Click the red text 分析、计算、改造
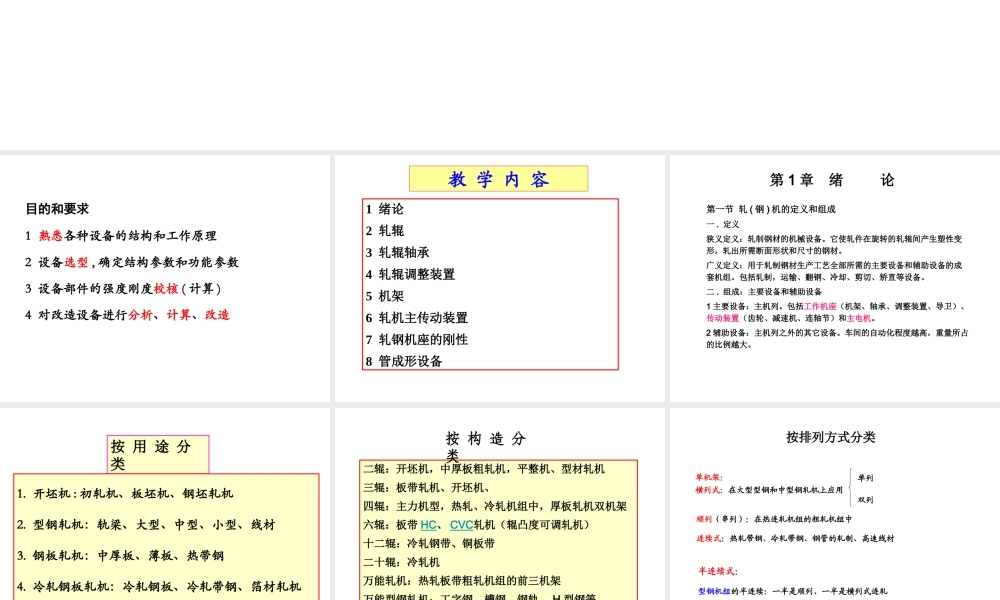 [180, 314]
